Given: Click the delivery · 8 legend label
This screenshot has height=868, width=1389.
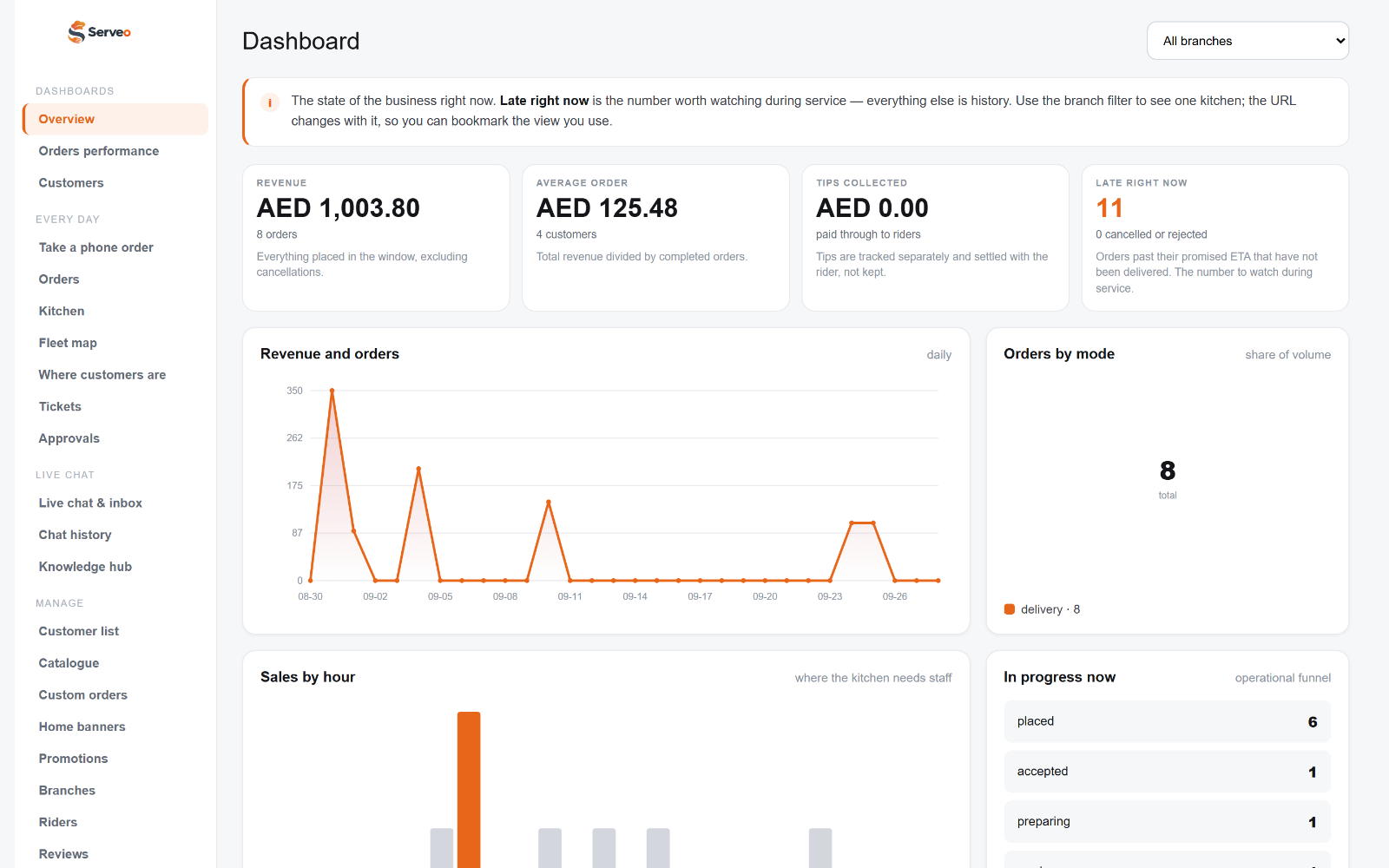Looking at the screenshot, I should coord(1050,609).
